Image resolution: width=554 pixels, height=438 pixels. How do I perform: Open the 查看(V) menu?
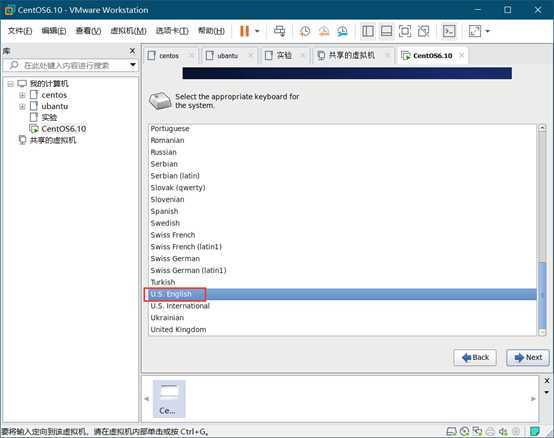point(88,31)
